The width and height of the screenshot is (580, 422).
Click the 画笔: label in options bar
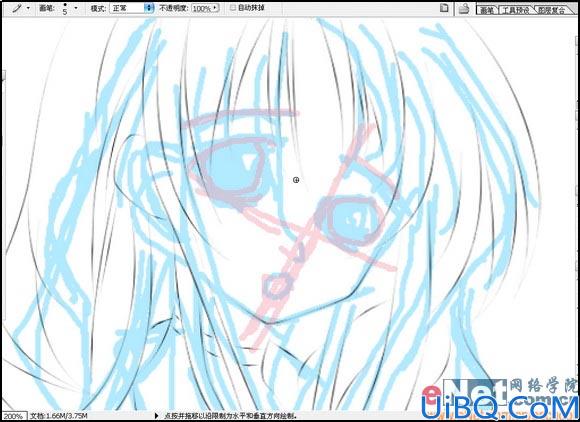coord(47,8)
